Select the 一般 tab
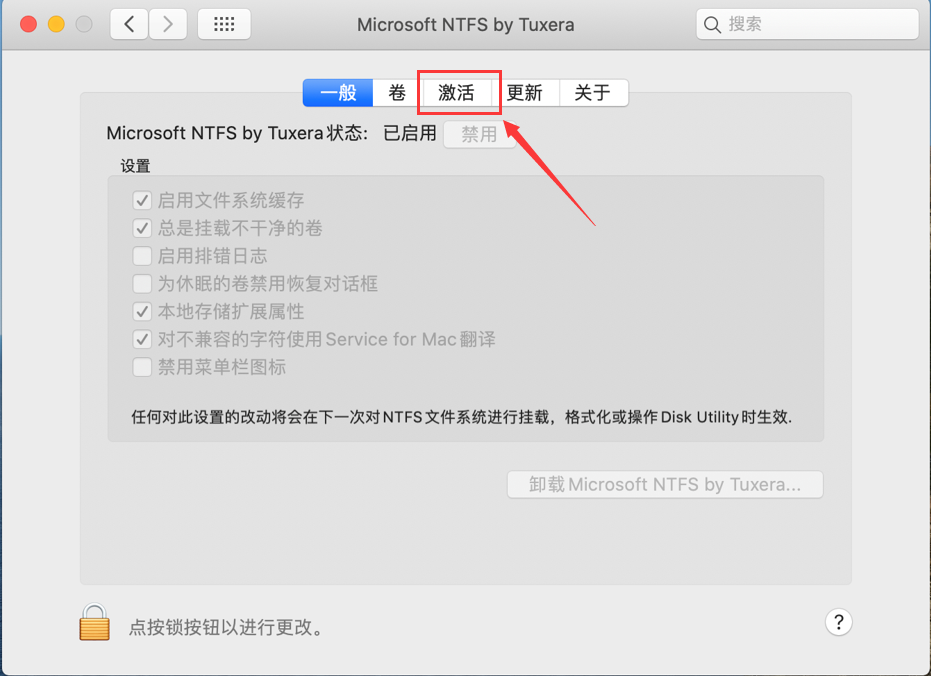This screenshot has height=676, width=931. [x=338, y=93]
